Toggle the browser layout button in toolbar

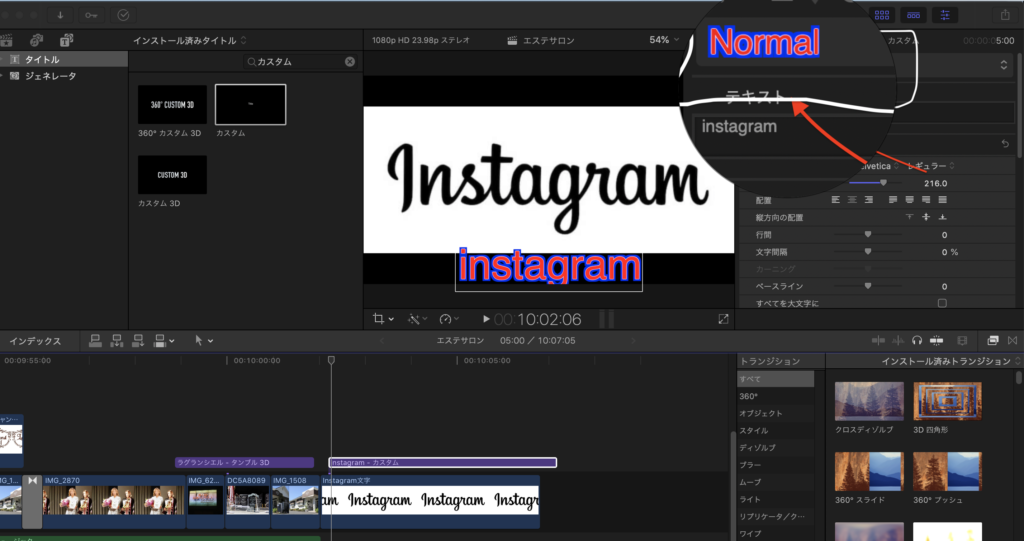coord(882,15)
